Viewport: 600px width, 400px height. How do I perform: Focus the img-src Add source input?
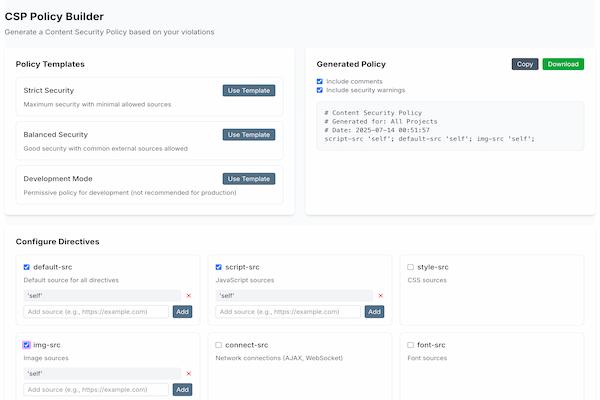coord(96,390)
